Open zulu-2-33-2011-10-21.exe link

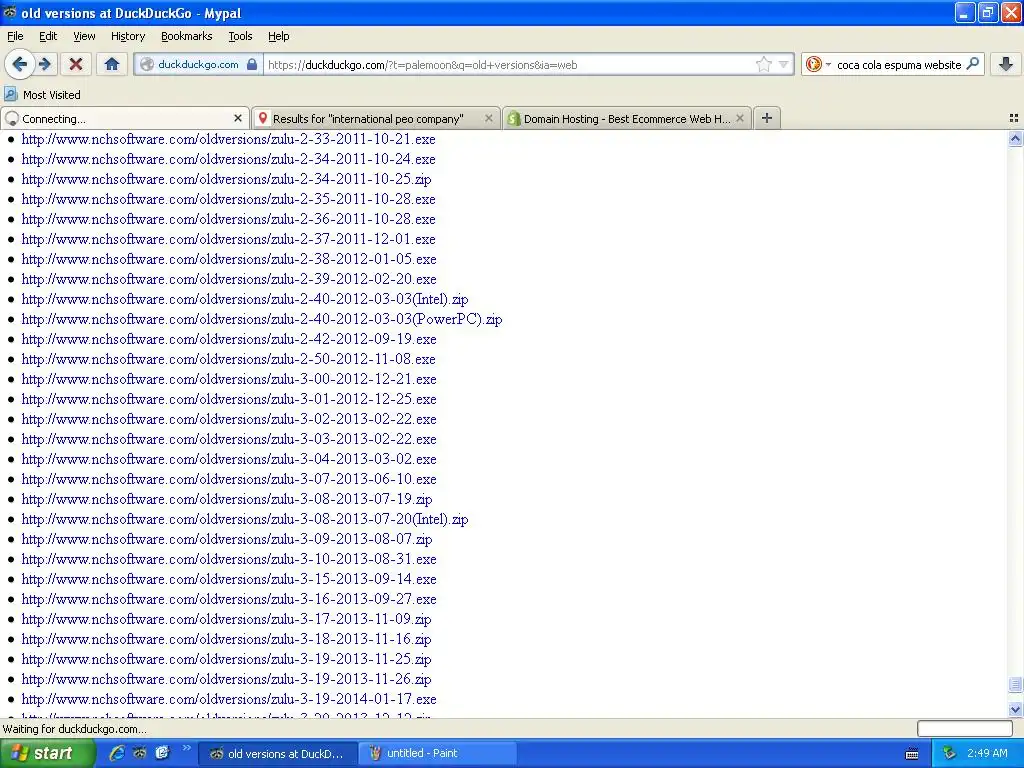(229, 139)
